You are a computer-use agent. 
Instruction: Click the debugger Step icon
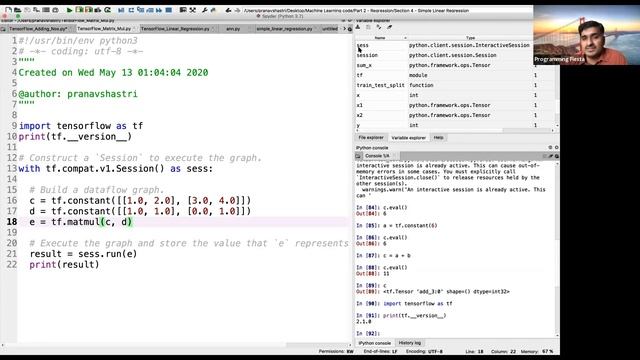(x=131, y=10)
